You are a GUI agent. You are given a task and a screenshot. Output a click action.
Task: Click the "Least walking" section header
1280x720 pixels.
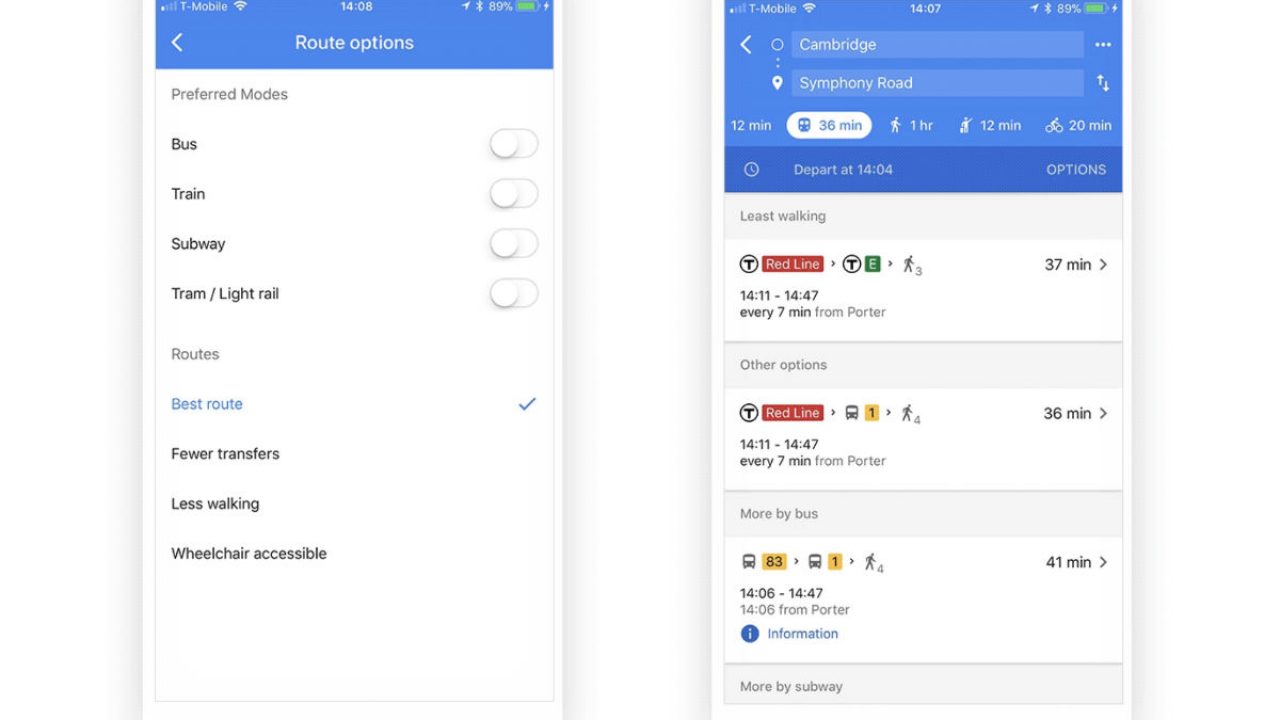tap(783, 216)
